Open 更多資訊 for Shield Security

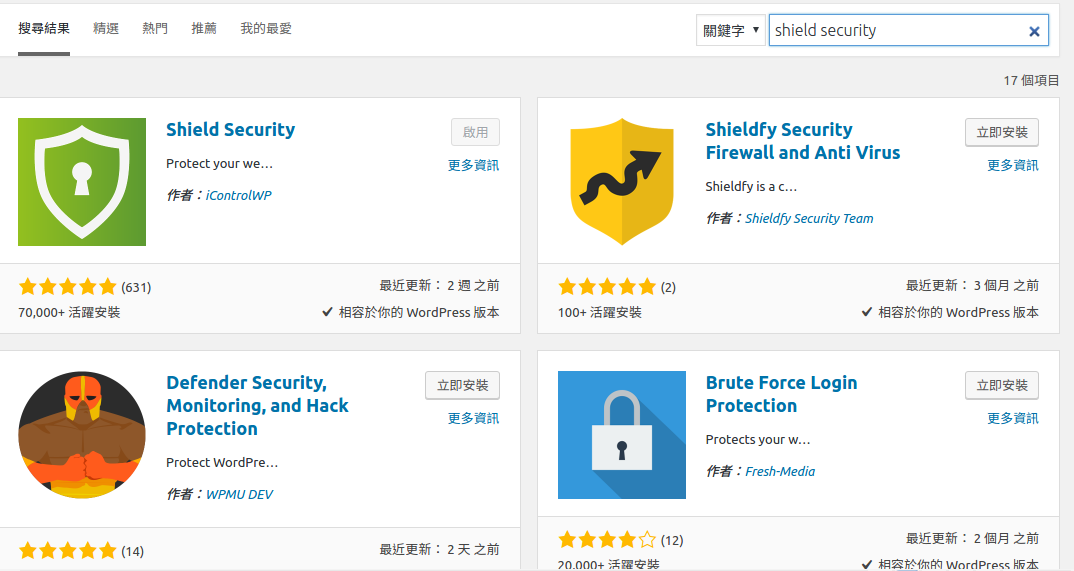click(x=473, y=165)
